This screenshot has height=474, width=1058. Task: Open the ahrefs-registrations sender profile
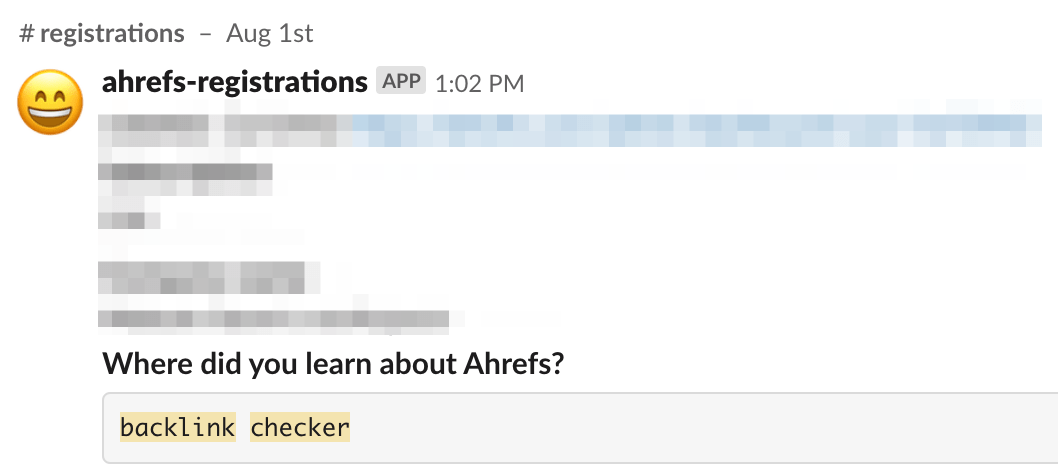click(235, 82)
